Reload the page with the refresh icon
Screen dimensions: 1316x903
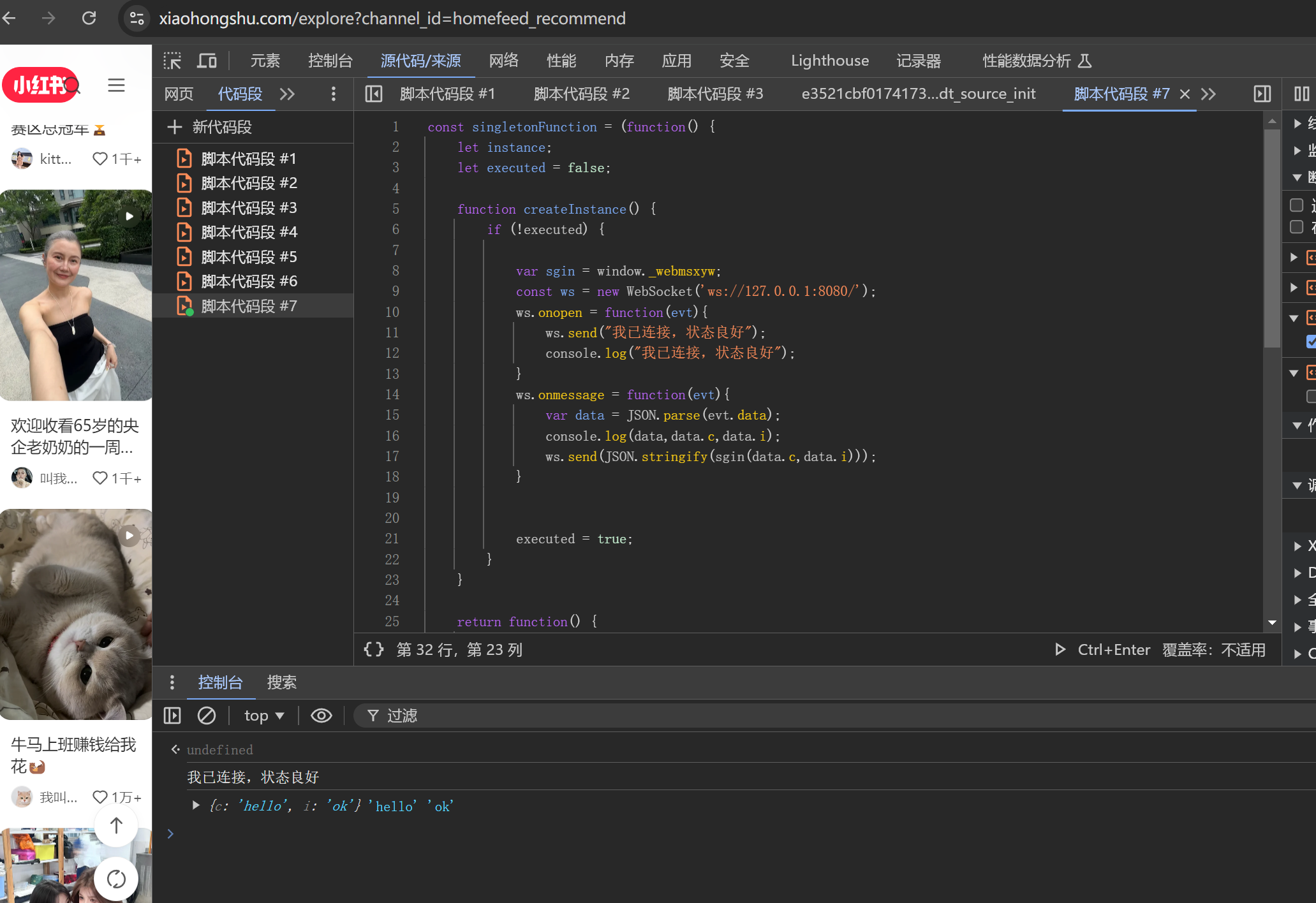tap(89, 18)
